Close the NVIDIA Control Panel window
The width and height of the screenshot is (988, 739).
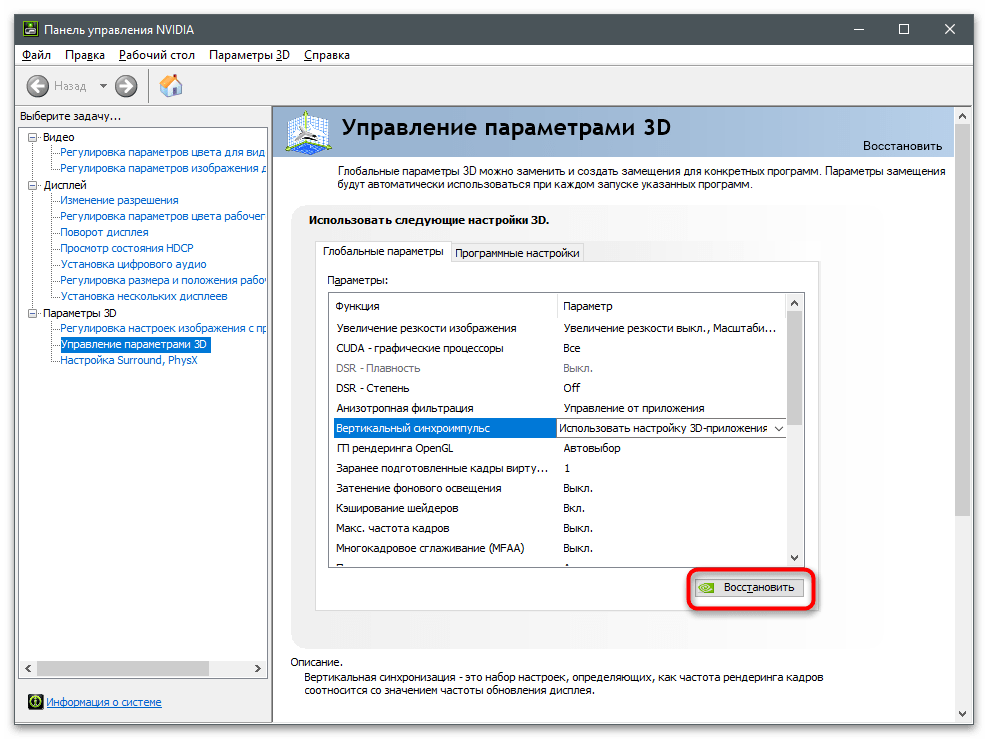950,29
